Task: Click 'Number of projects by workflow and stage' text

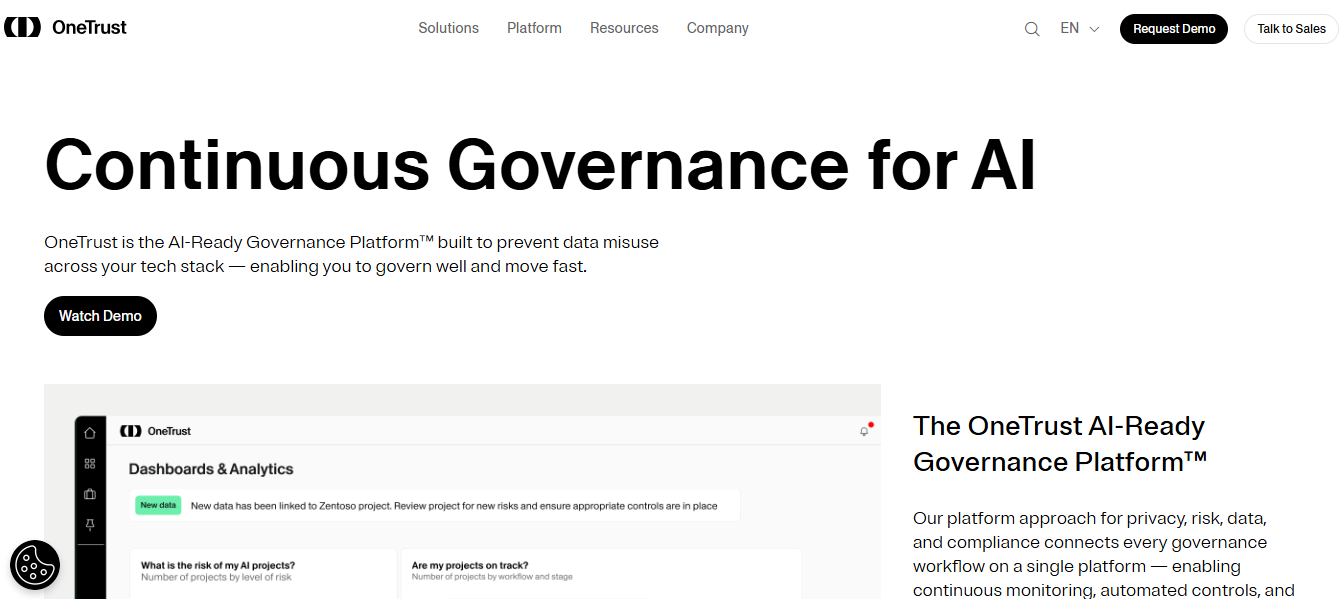Action: point(492,577)
